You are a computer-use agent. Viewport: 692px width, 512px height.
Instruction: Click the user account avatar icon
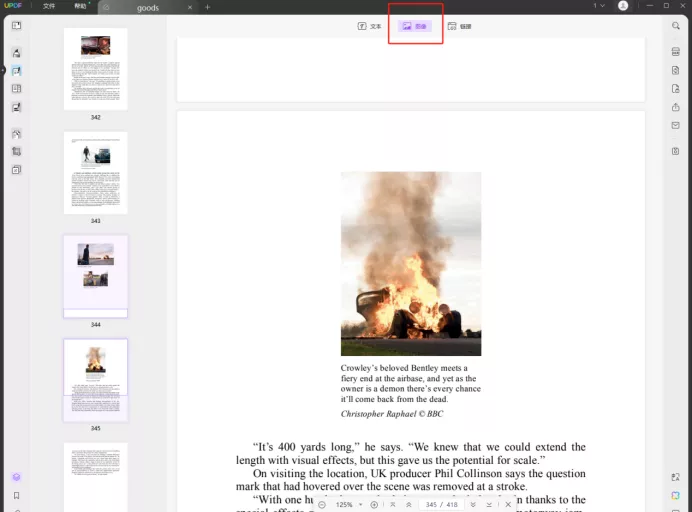(x=623, y=7)
